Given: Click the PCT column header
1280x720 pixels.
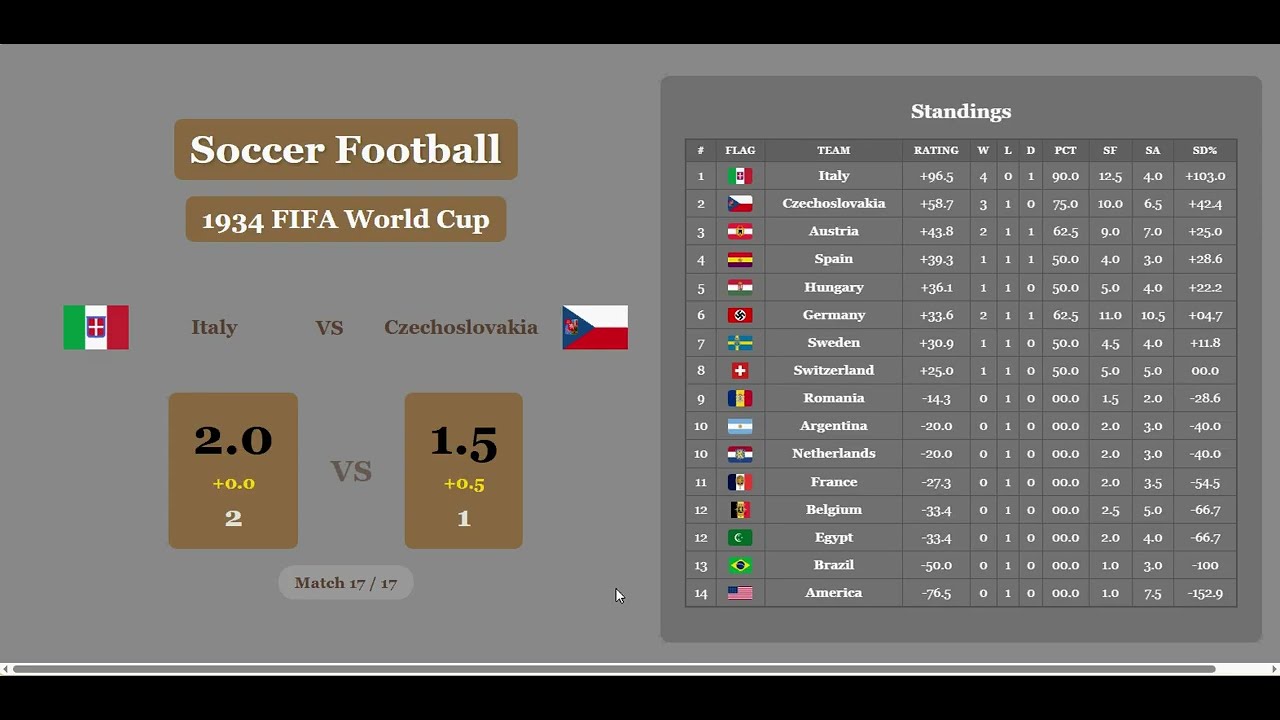Looking at the screenshot, I should click(x=1065, y=150).
